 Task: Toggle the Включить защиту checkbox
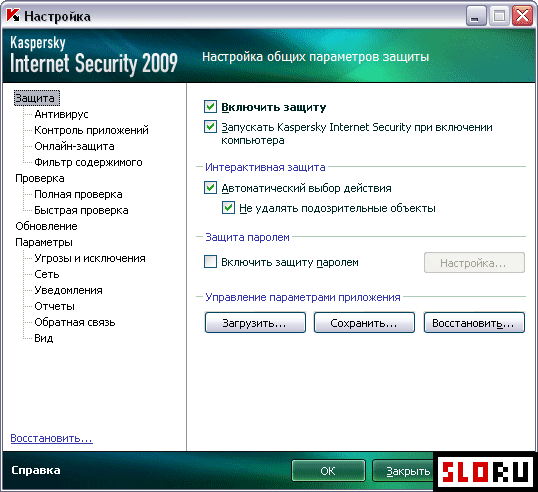pos(210,107)
